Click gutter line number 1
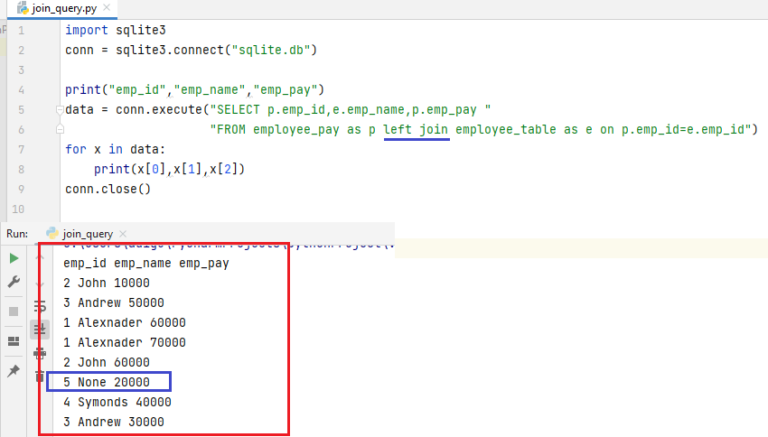 [21, 30]
